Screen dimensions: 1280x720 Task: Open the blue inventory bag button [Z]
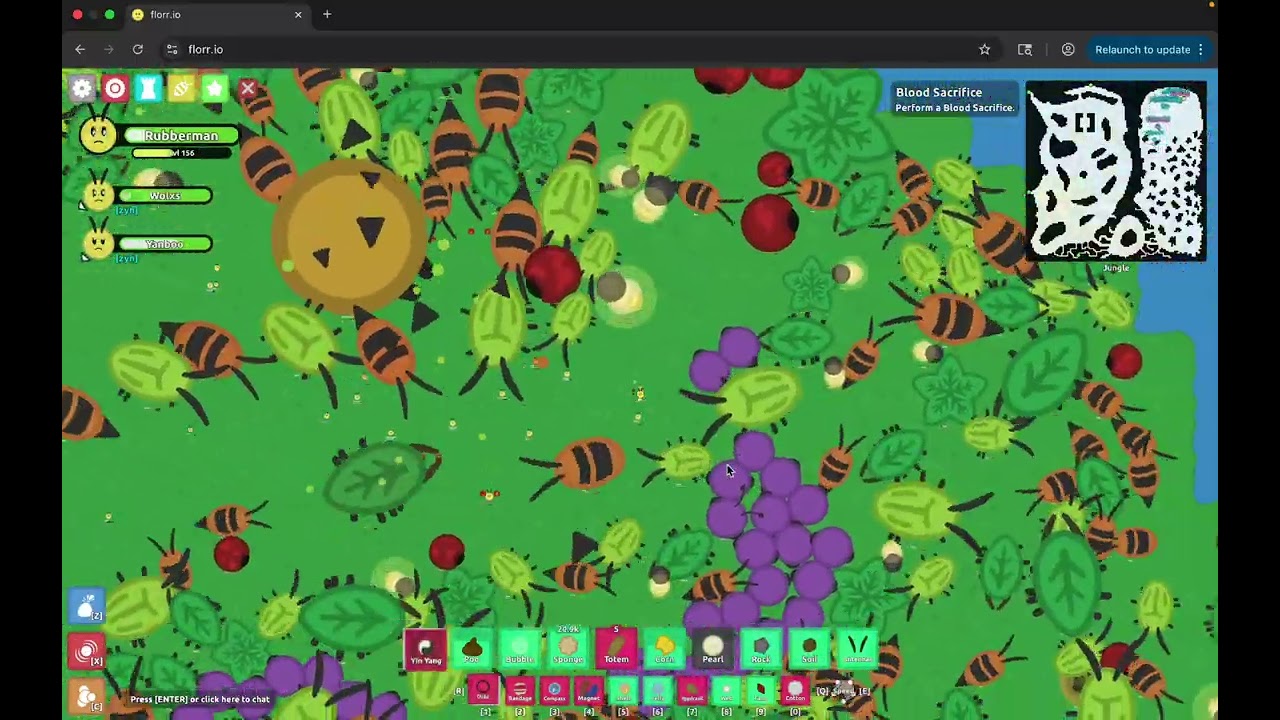(87, 606)
